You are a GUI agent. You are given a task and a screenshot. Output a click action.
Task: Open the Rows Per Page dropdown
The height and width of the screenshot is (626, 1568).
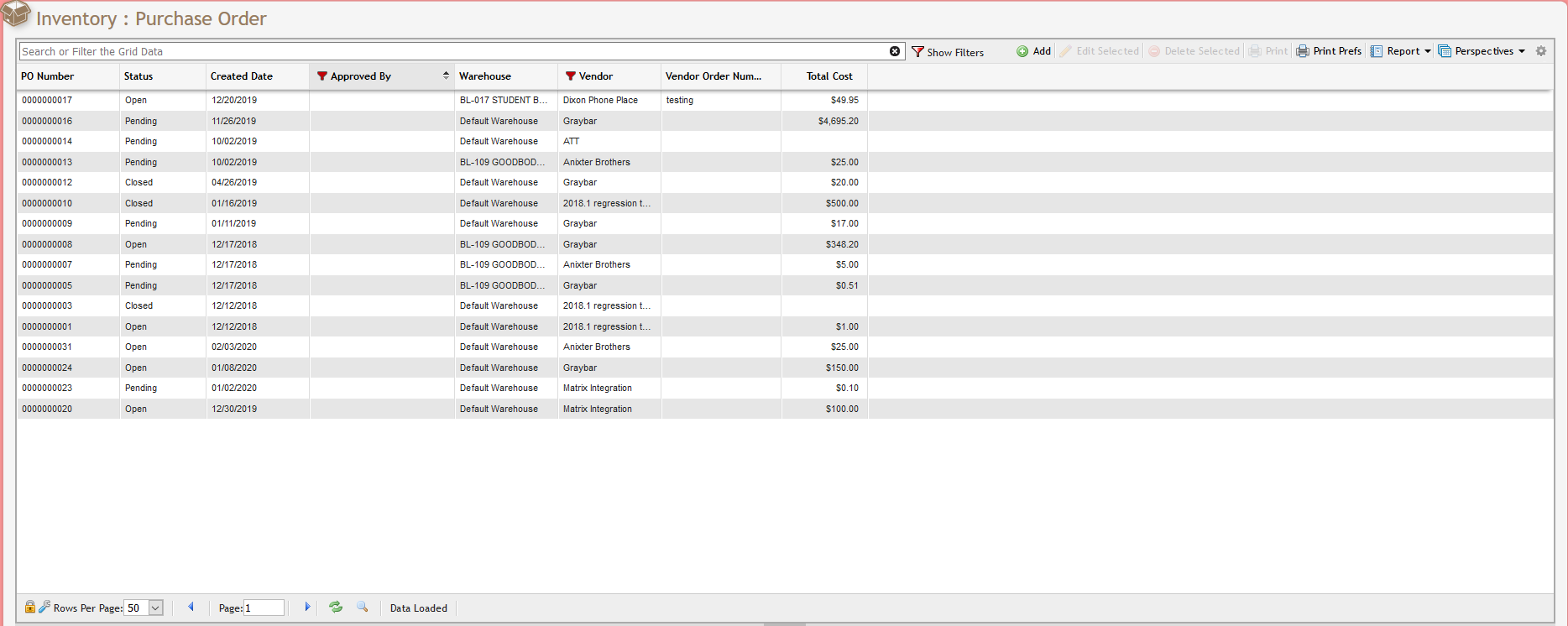pos(155,608)
